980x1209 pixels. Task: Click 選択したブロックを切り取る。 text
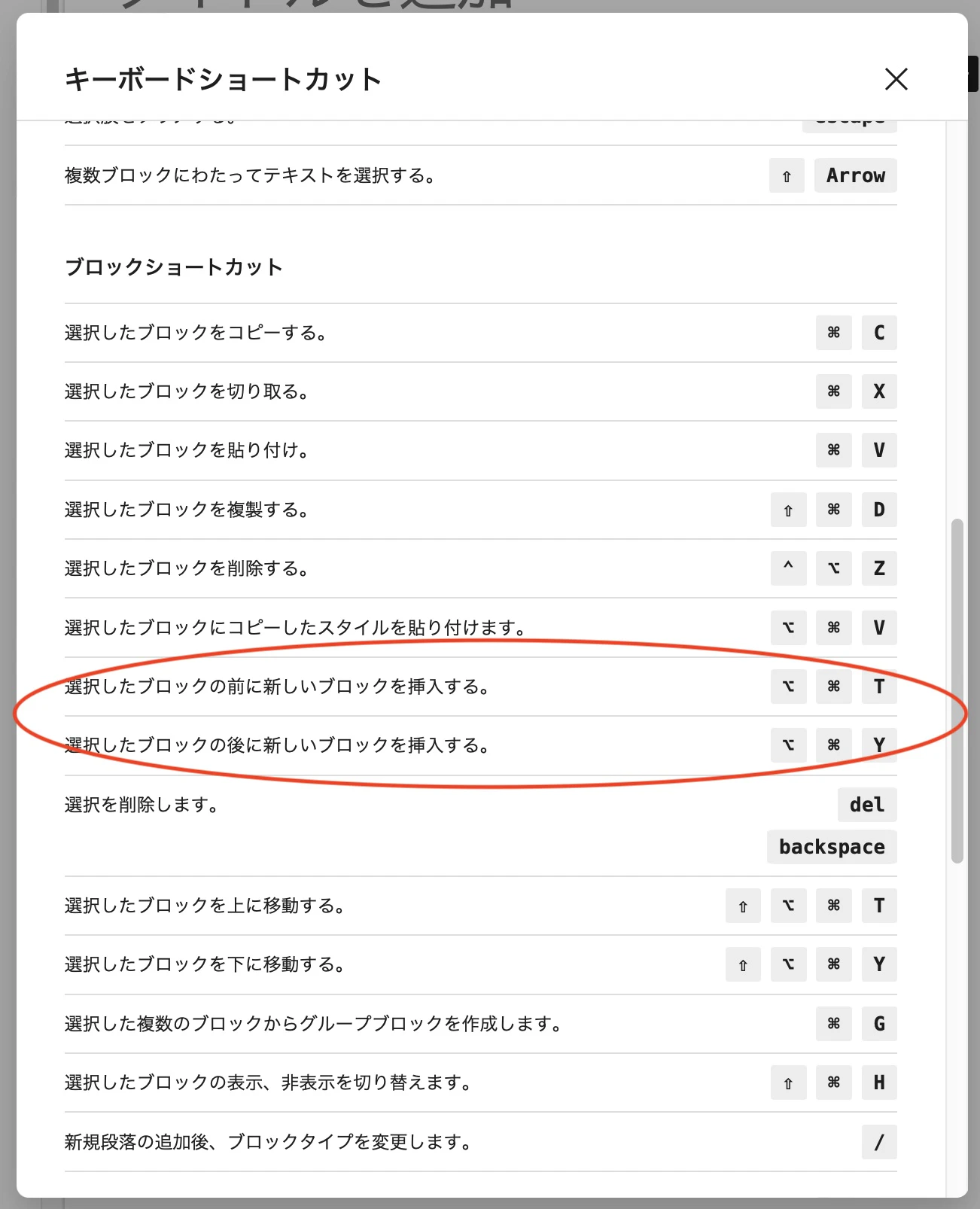187,391
